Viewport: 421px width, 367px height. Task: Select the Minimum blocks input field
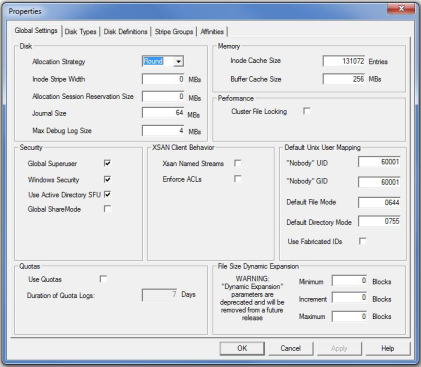(350, 281)
